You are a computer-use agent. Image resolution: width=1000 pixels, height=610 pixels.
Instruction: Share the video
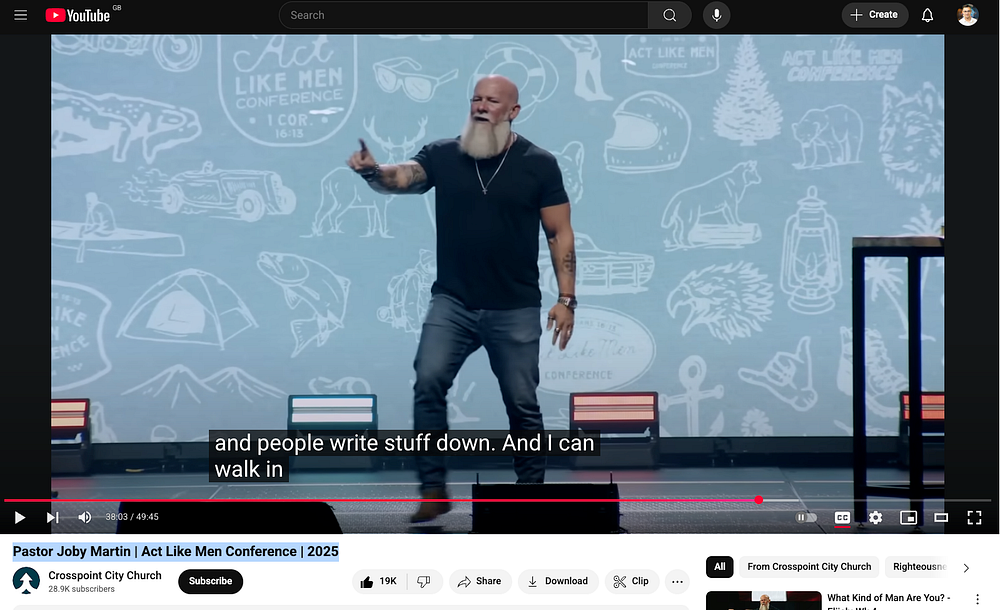tap(480, 581)
